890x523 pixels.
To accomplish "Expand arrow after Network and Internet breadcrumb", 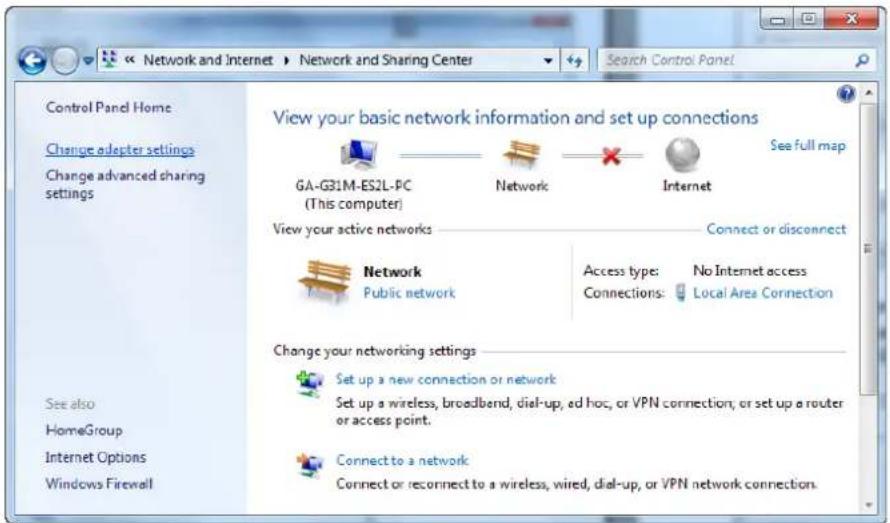I will [x=287, y=60].
